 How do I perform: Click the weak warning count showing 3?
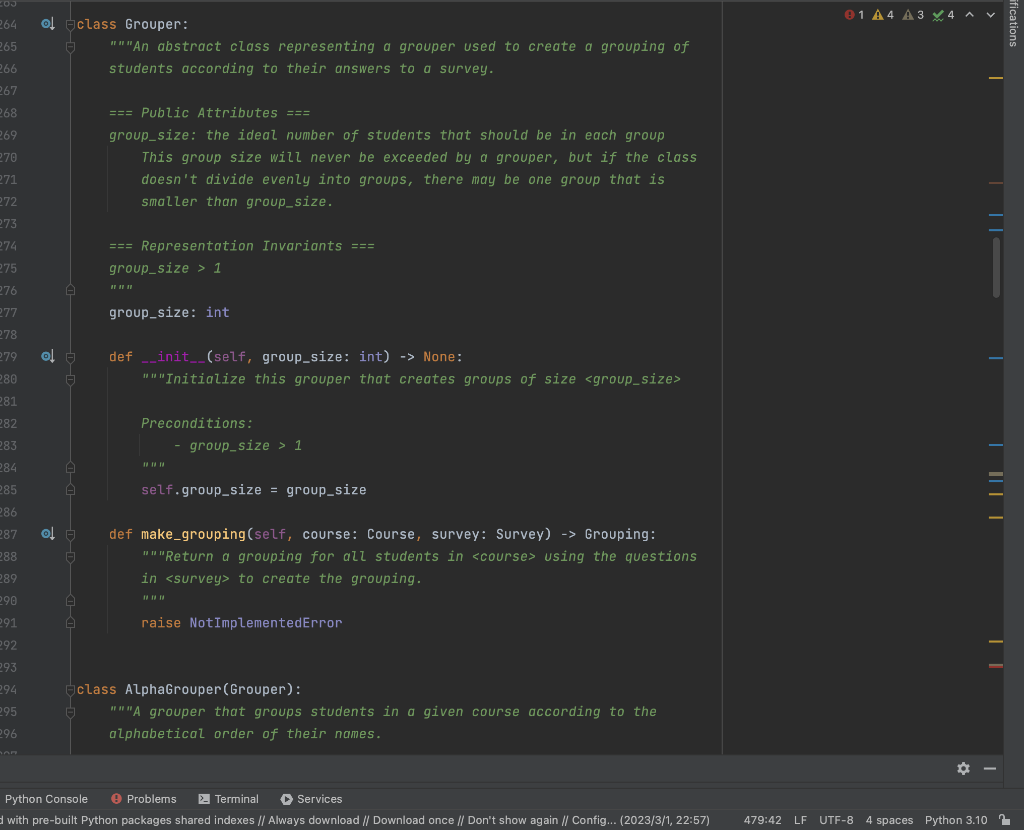pyautogui.click(x=913, y=15)
